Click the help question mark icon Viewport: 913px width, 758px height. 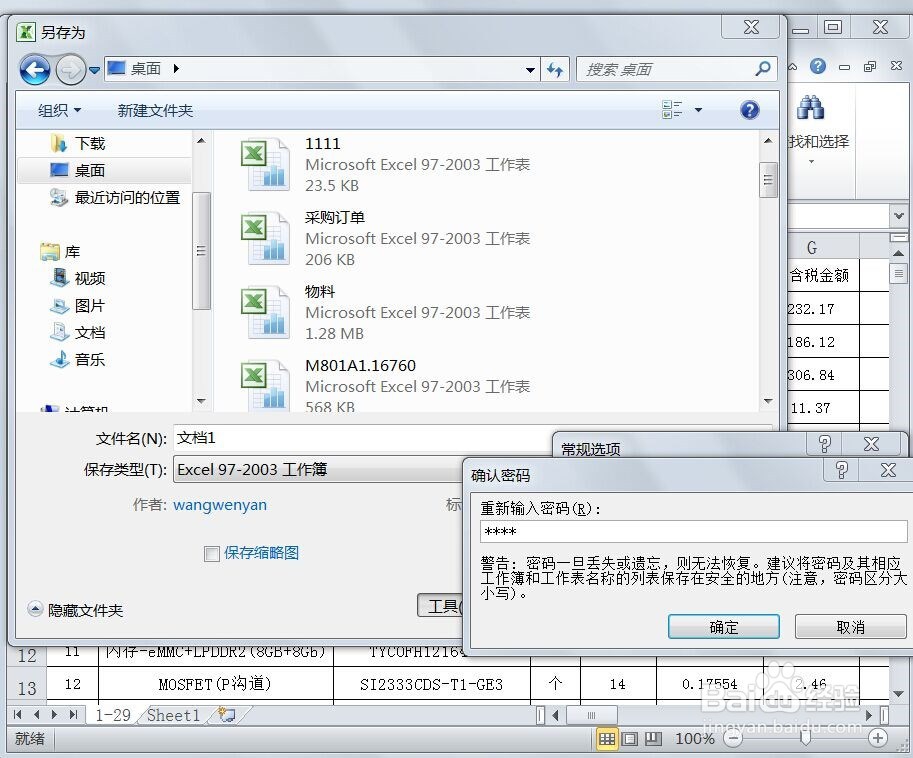pyautogui.click(x=750, y=110)
